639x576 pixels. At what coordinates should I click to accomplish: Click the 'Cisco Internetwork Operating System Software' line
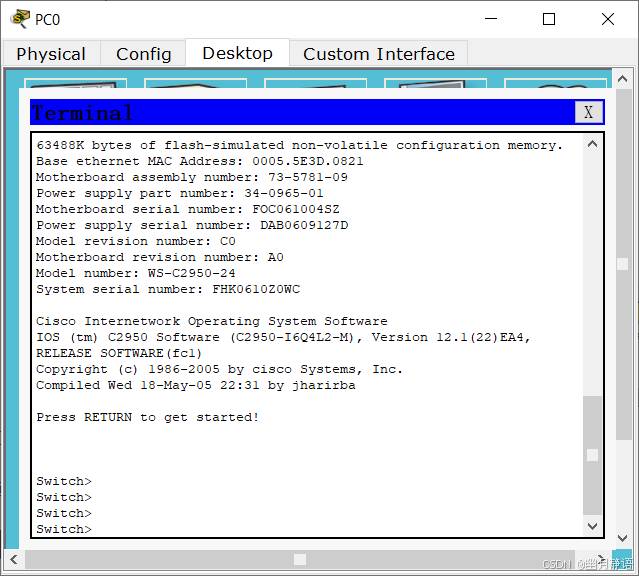[212, 321]
